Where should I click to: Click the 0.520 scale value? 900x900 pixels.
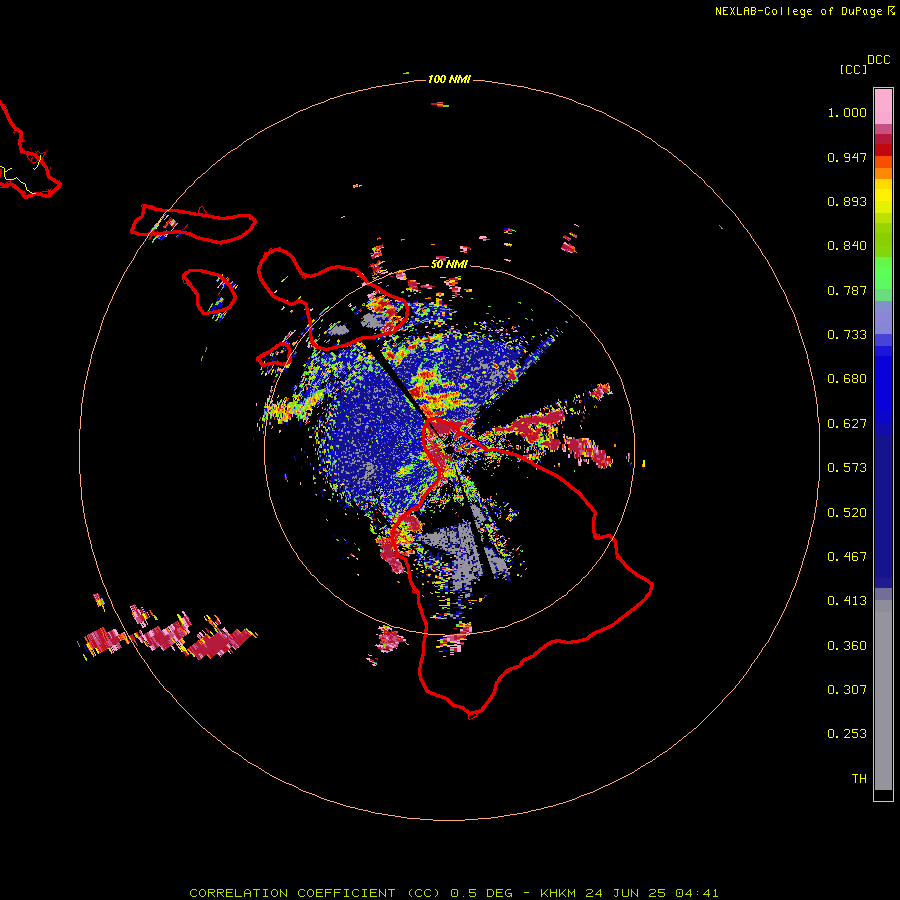[847, 513]
